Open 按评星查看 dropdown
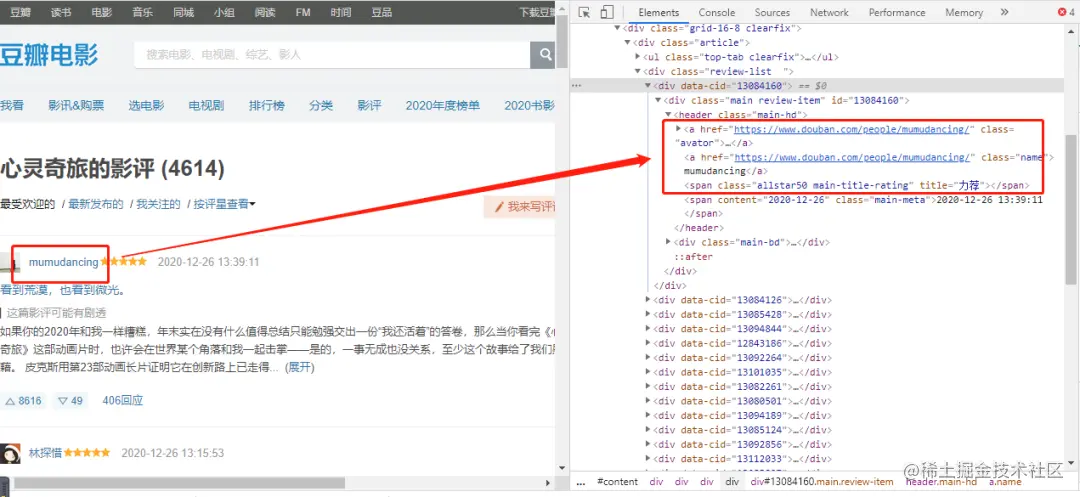Viewport: 1080px width, 497px height. point(225,204)
